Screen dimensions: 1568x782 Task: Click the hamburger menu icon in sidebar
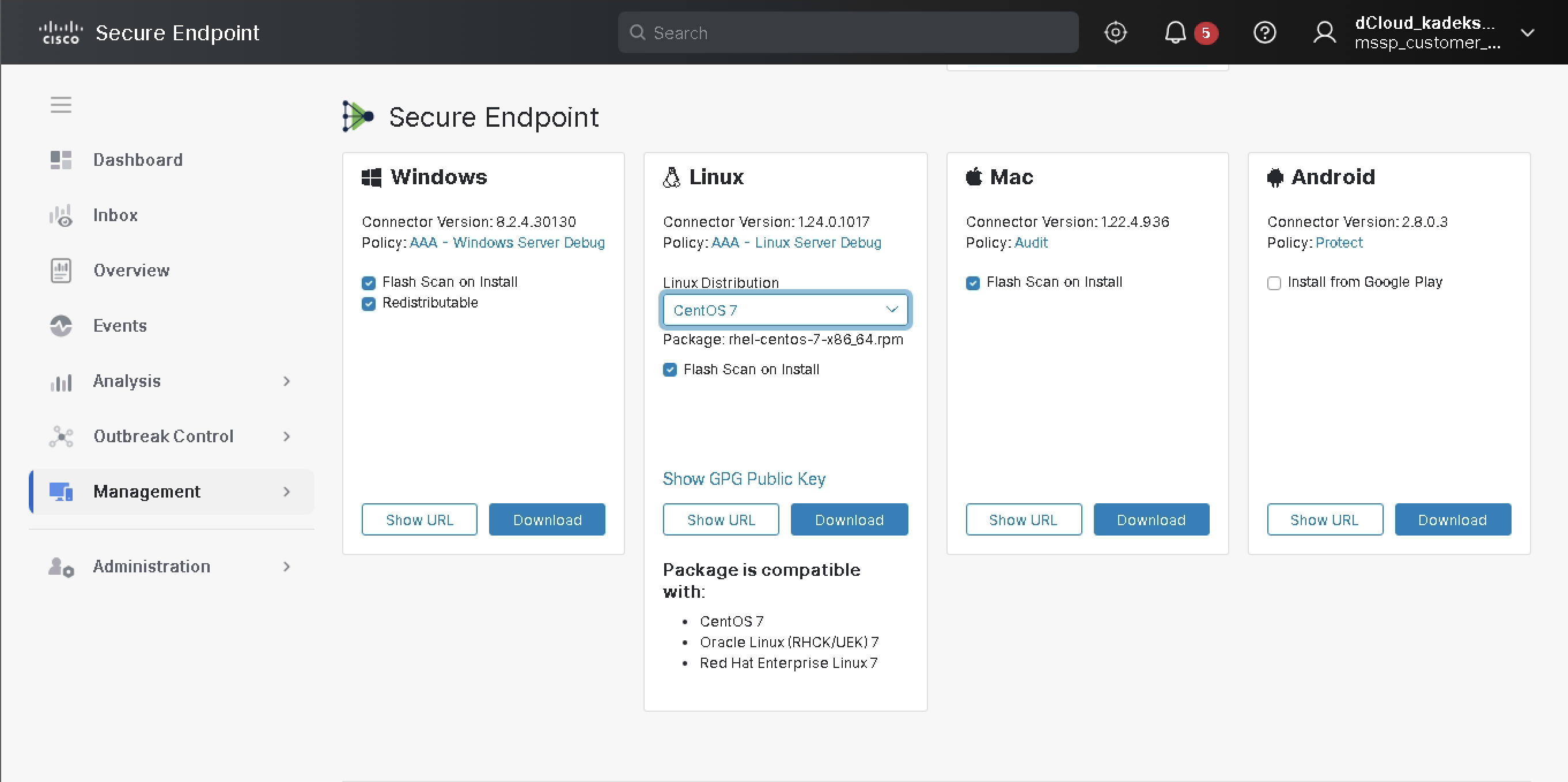(x=61, y=105)
